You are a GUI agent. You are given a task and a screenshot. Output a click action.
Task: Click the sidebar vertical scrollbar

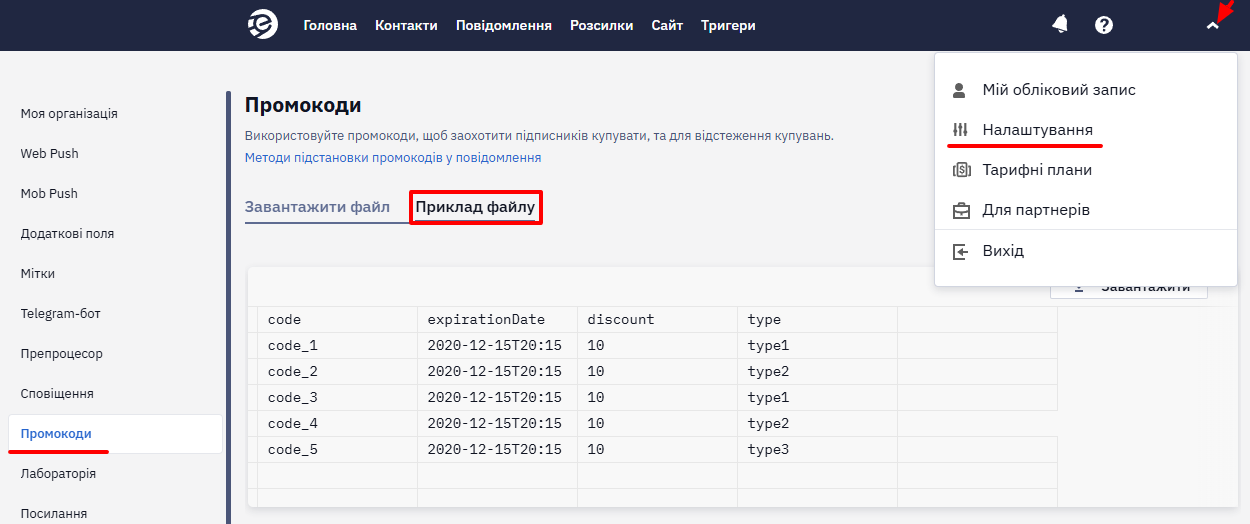228,307
